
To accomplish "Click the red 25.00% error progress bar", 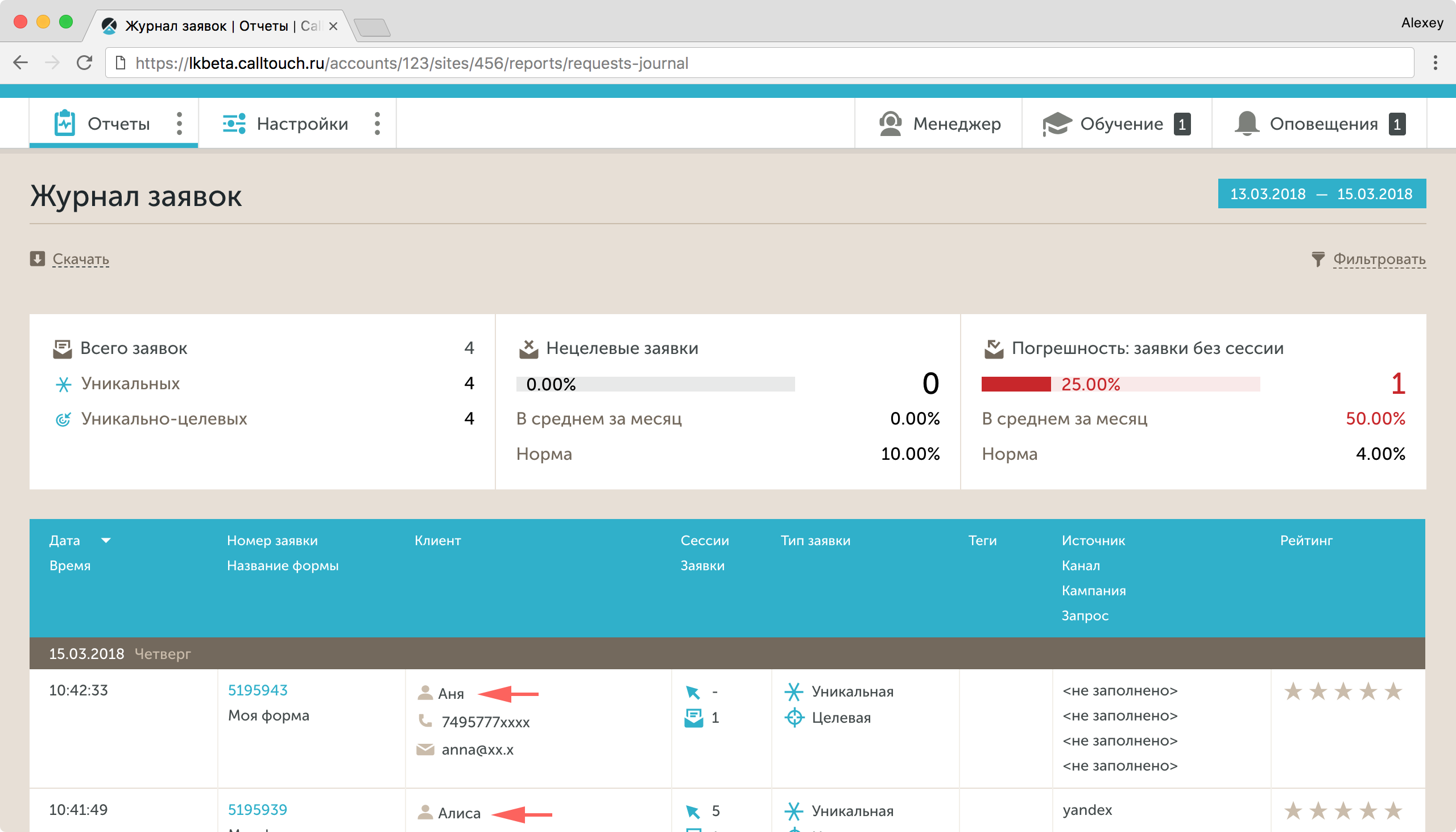I will pos(1120,384).
